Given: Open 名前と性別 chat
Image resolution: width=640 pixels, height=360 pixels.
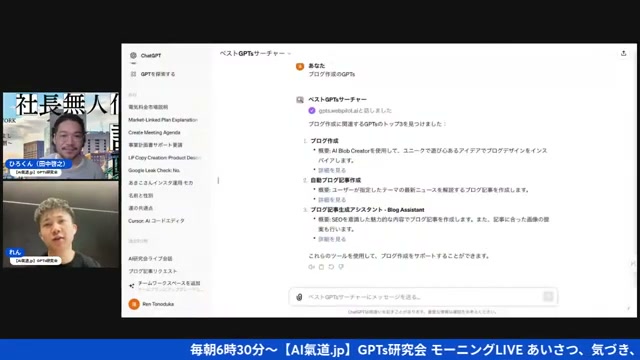Looking at the screenshot, I should tap(141, 196).
